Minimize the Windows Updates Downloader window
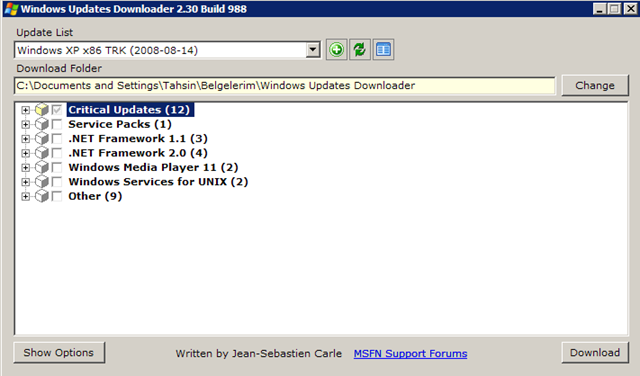The height and width of the screenshot is (376, 640). coord(599,9)
